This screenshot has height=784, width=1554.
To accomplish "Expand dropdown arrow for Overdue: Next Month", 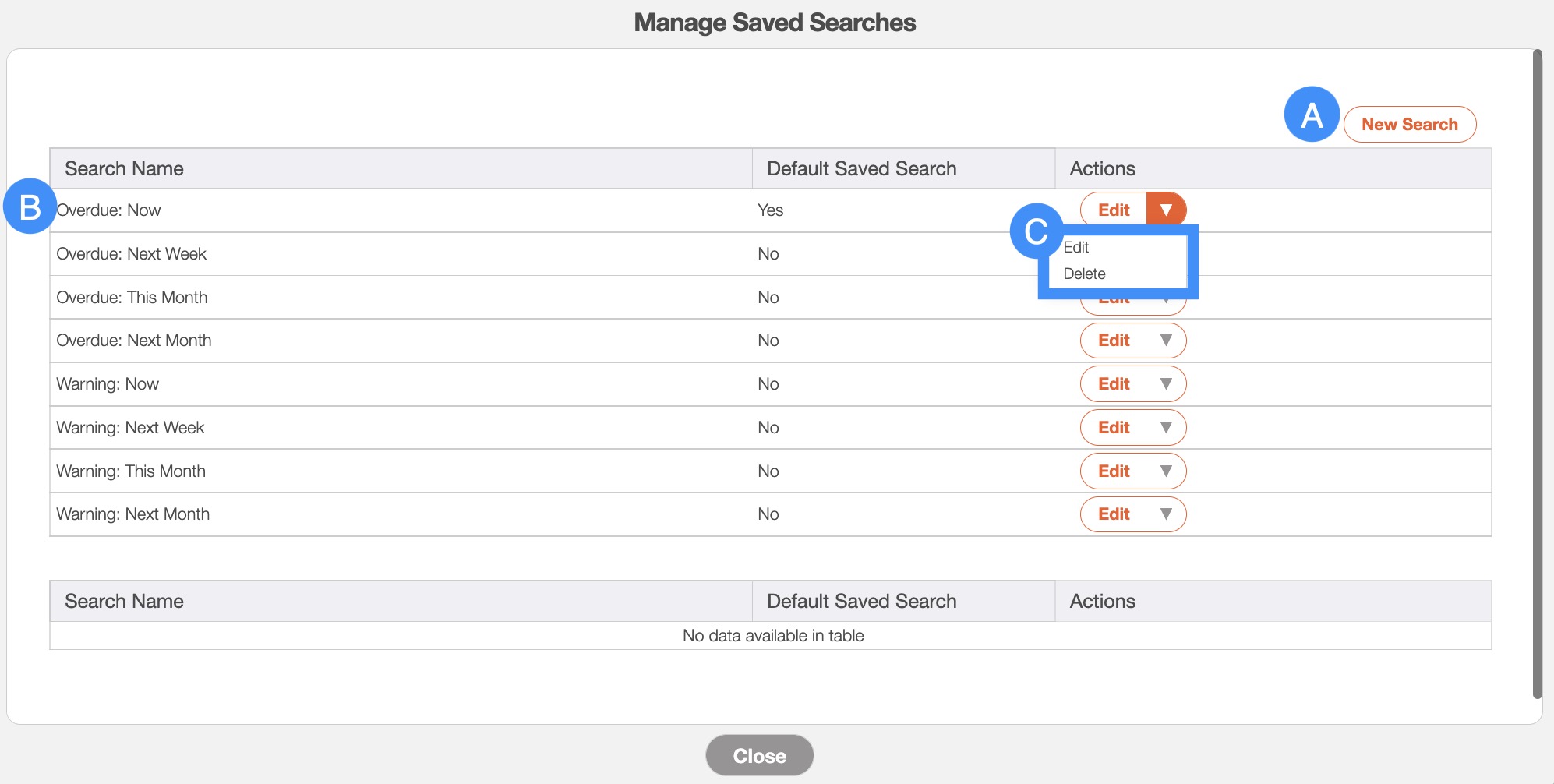I will tap(1166, 341).
